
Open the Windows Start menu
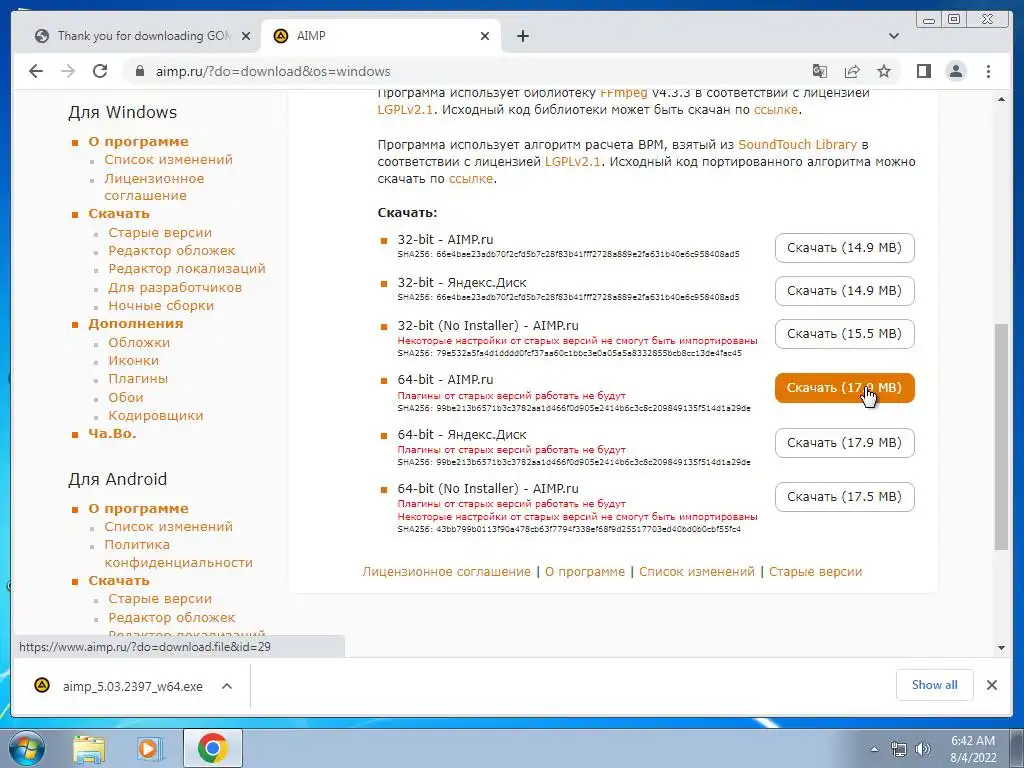pos(26,748)
